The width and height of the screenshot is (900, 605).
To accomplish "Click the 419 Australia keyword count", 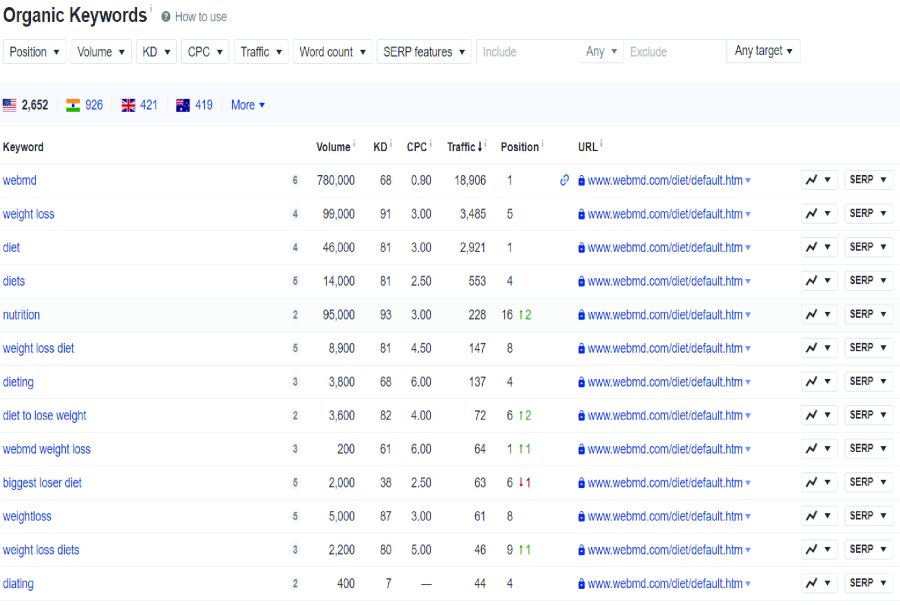I will coord(204,105).
